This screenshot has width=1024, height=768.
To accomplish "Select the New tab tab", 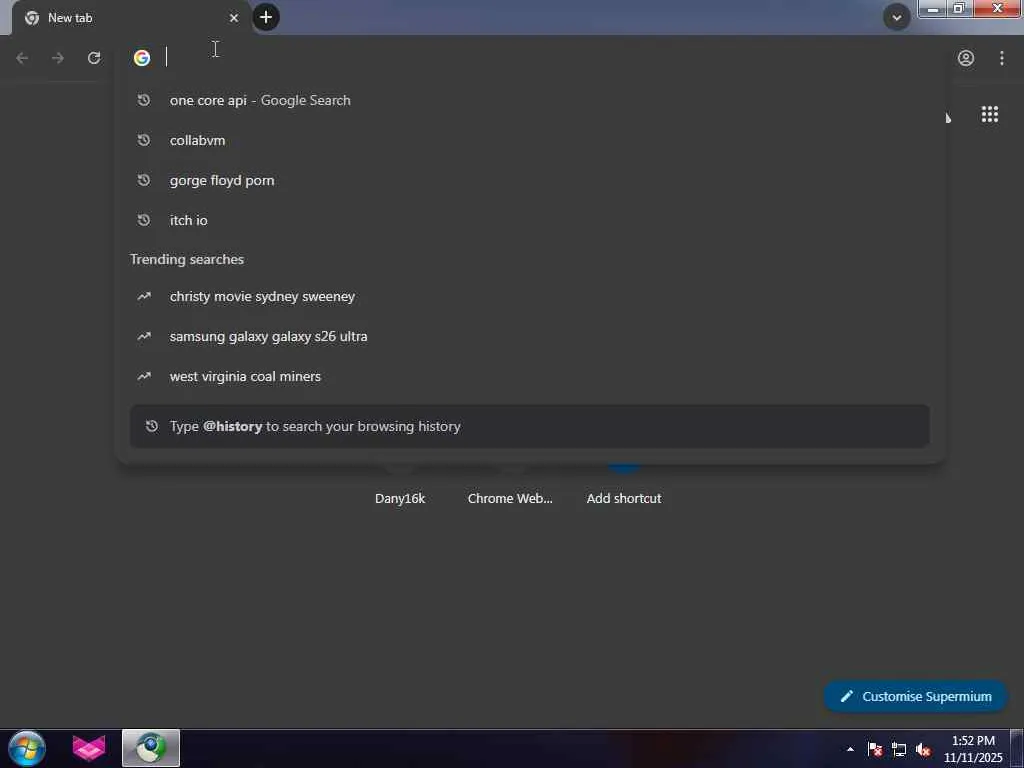I will coord(131,18).
